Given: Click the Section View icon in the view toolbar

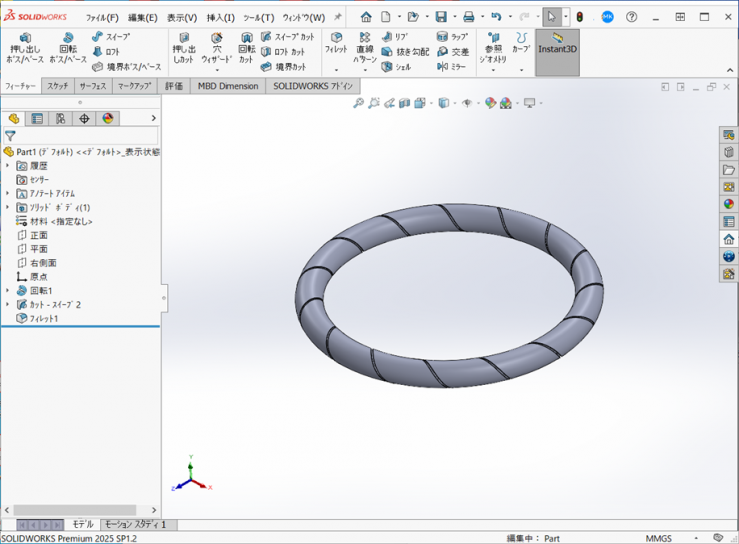Looking at the screenshot, I should (x=405, y=103).
